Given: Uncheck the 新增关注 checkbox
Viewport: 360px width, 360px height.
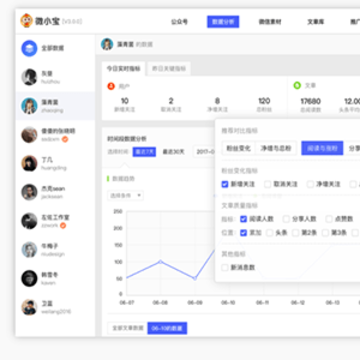Looking at the screenshot, I should [x=225, y=184].
